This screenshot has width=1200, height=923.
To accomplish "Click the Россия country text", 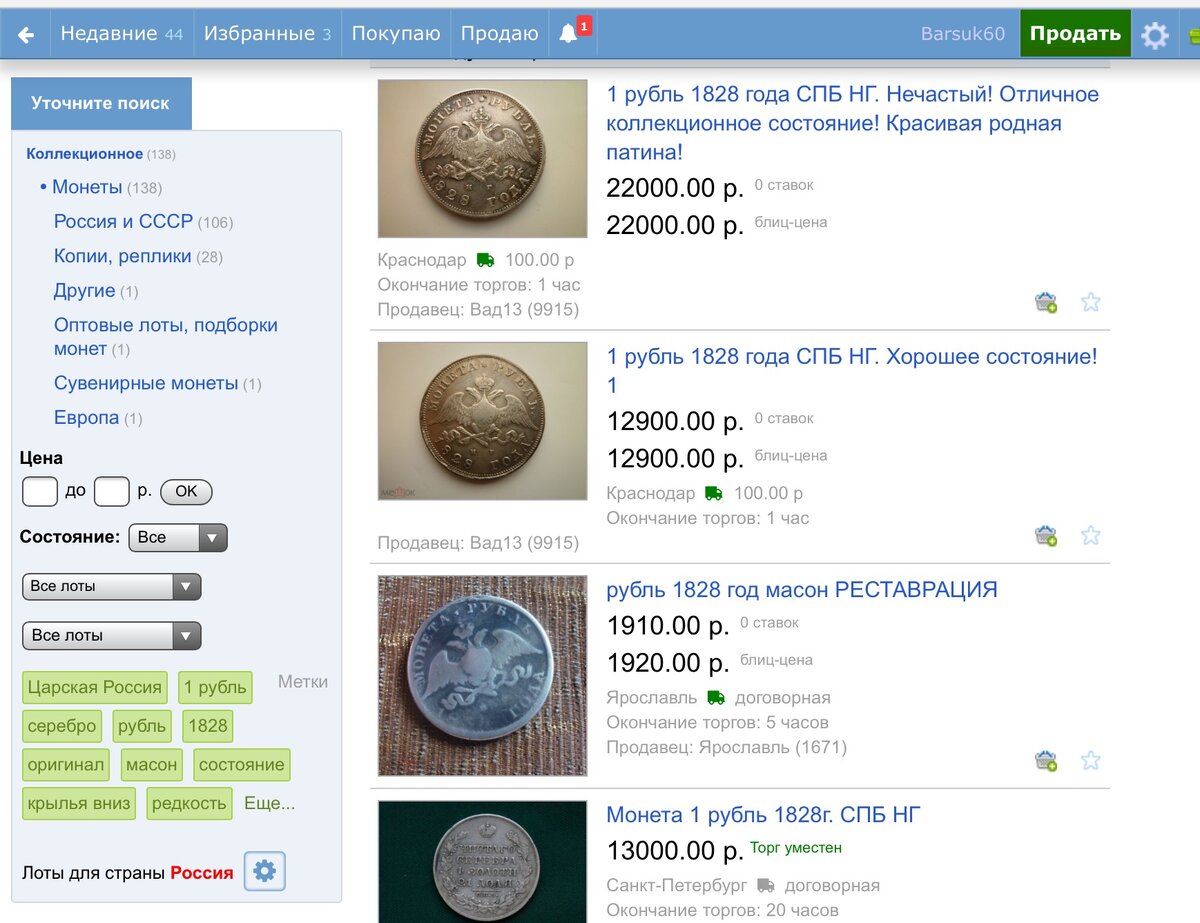I will tap(202, 872).
